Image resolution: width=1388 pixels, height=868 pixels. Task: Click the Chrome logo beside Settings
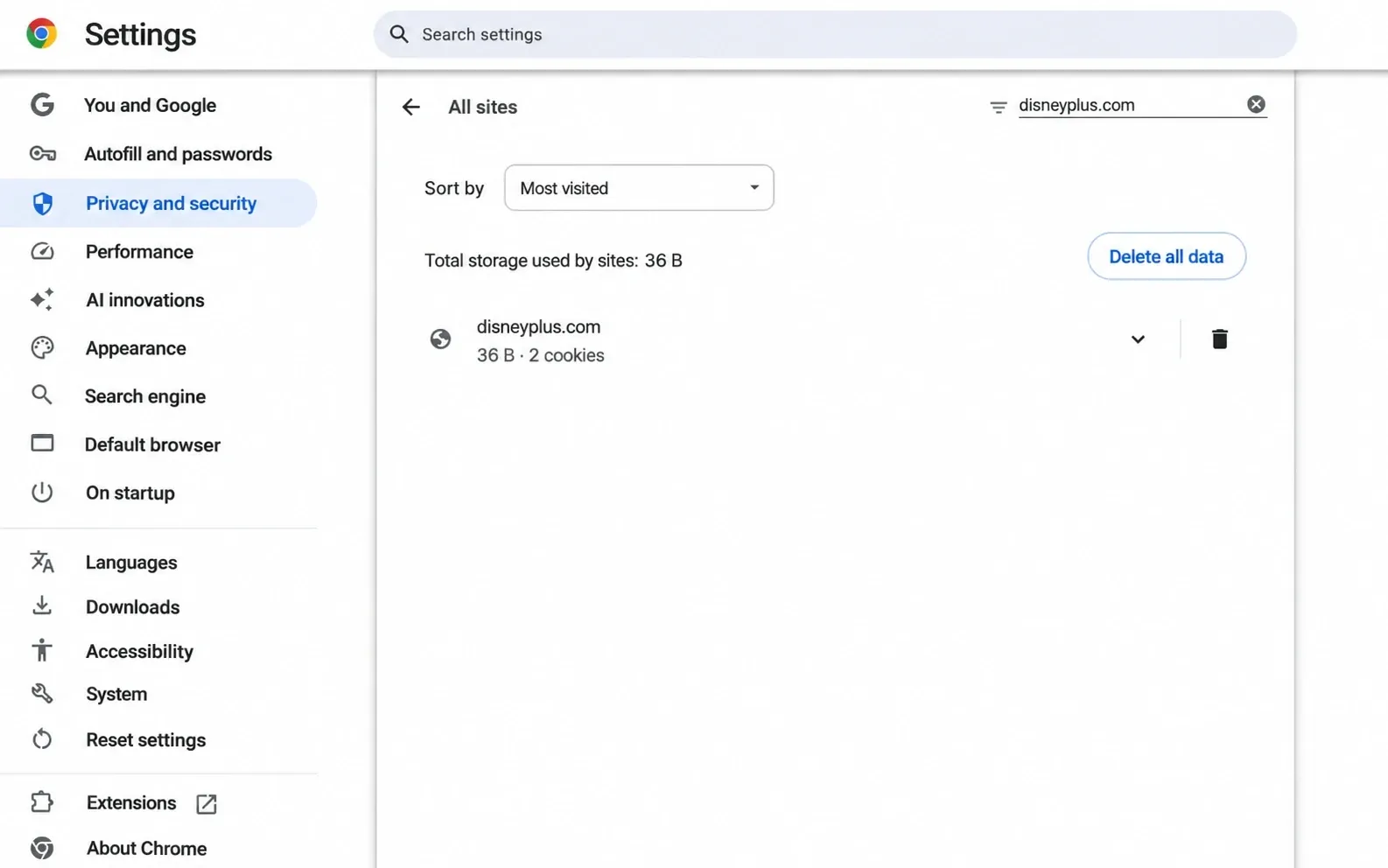click(x=41, y=34)
